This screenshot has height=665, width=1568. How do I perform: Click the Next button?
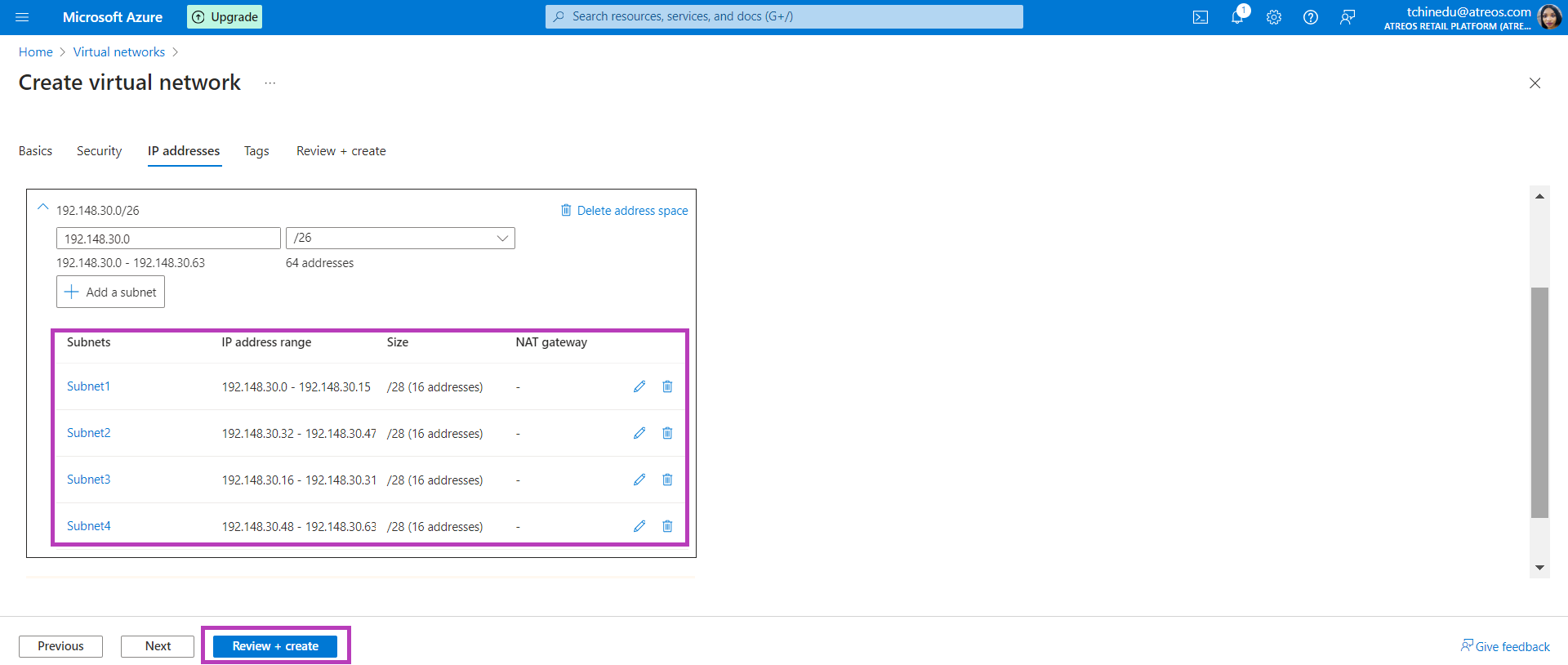[158, 646]
